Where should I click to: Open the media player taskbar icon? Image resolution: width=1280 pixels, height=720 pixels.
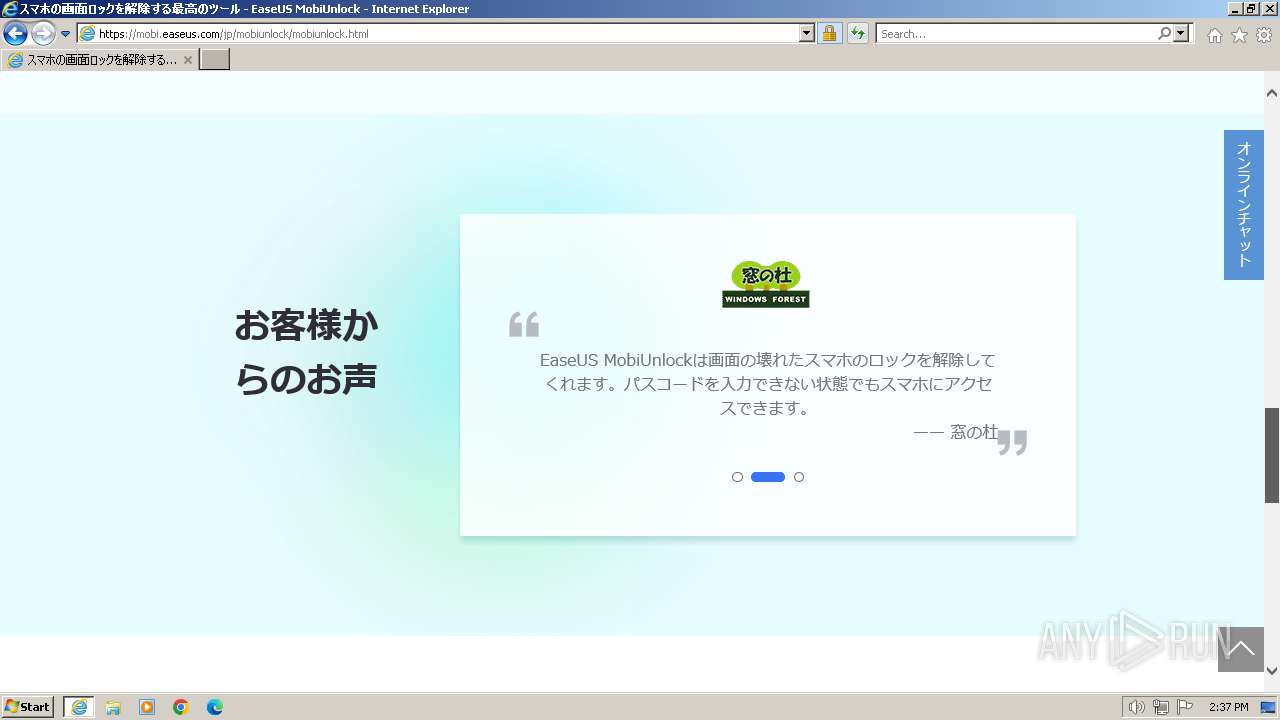click(147, 707)
